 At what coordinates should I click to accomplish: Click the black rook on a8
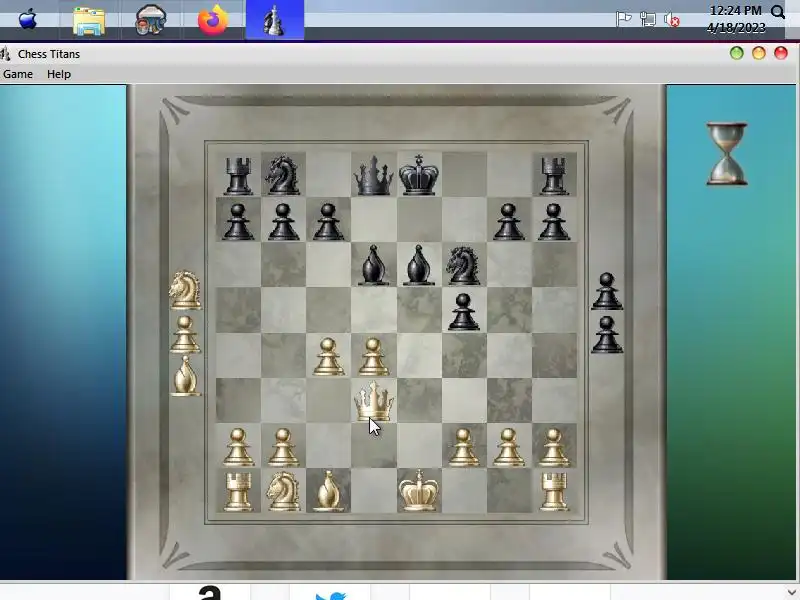pos(238,176)
